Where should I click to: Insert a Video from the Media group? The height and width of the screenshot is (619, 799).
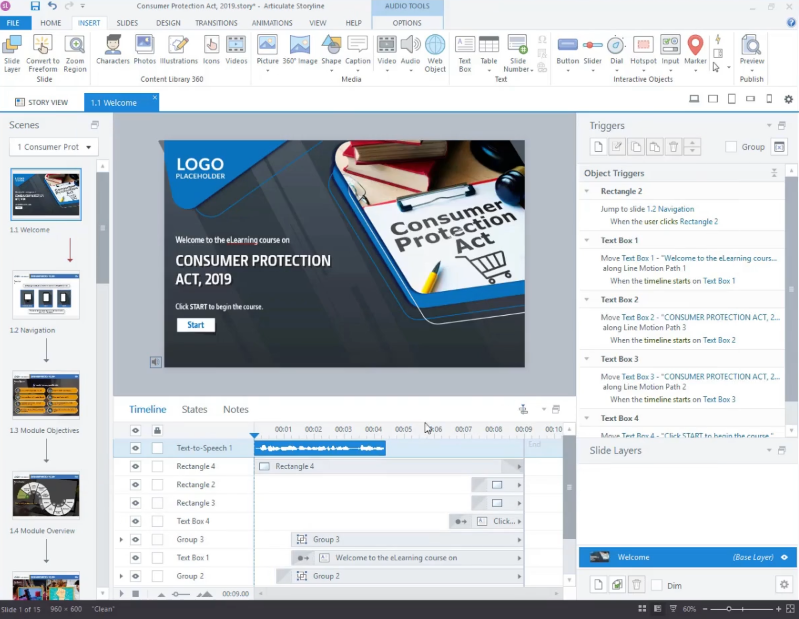pos(387,53)
